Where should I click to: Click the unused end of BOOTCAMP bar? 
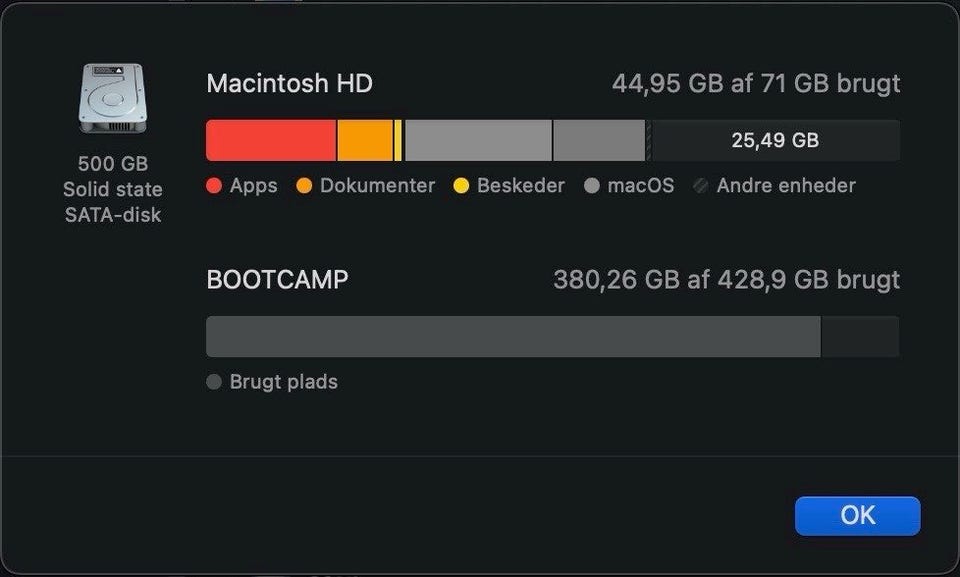tap(860, 337)
